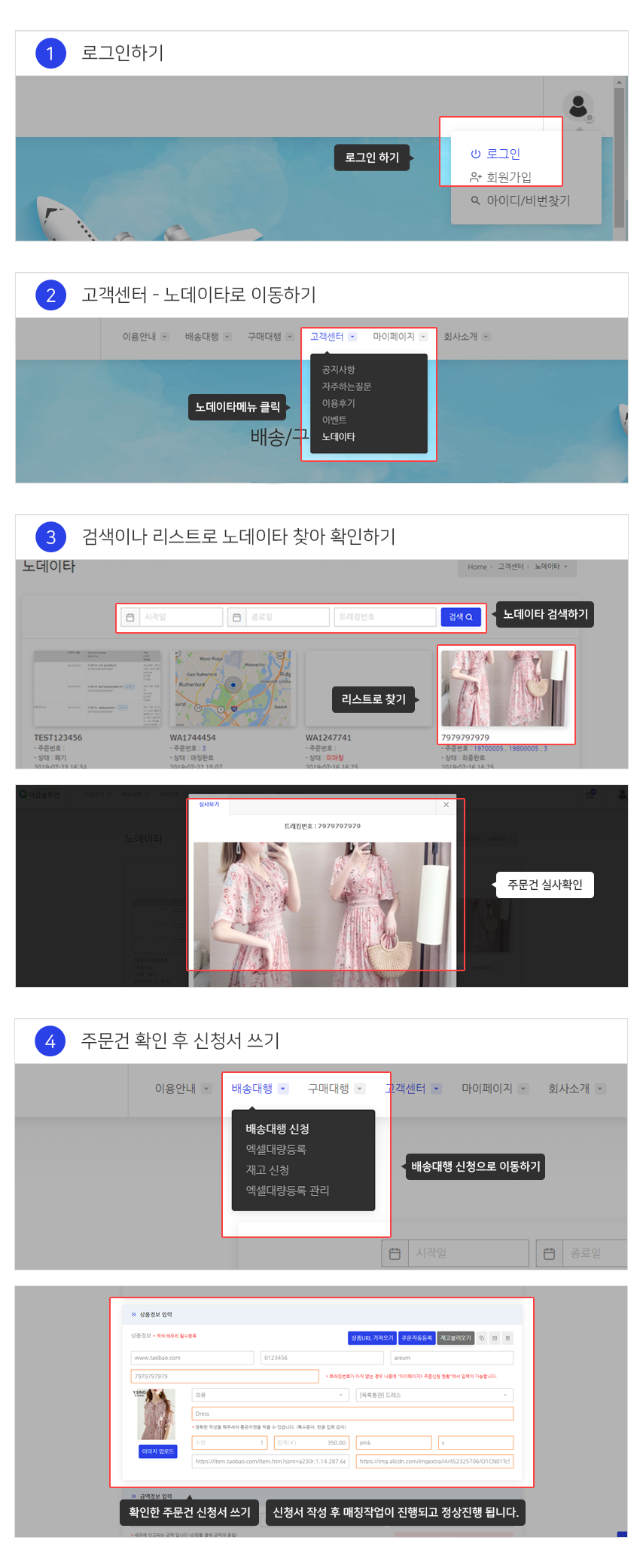Click the user profile avatar icon
This screenshot has height=1568, width=643.
(578, 106)
